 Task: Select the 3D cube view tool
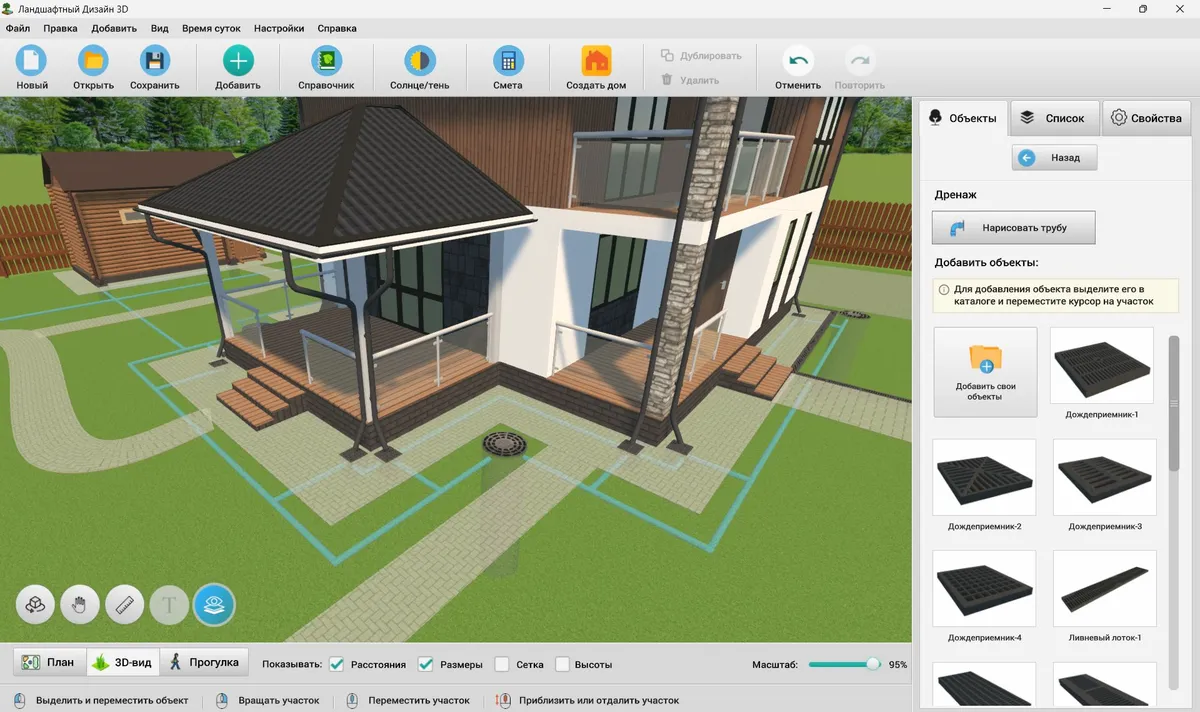35,604
